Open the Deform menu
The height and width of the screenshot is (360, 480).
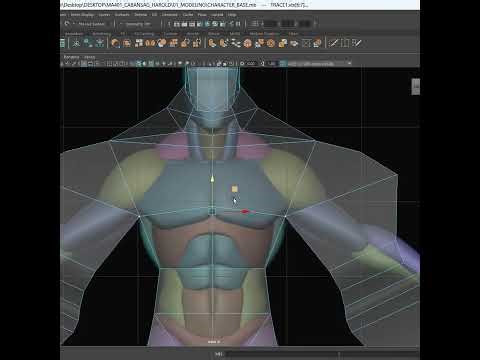(x=140, y=15)
